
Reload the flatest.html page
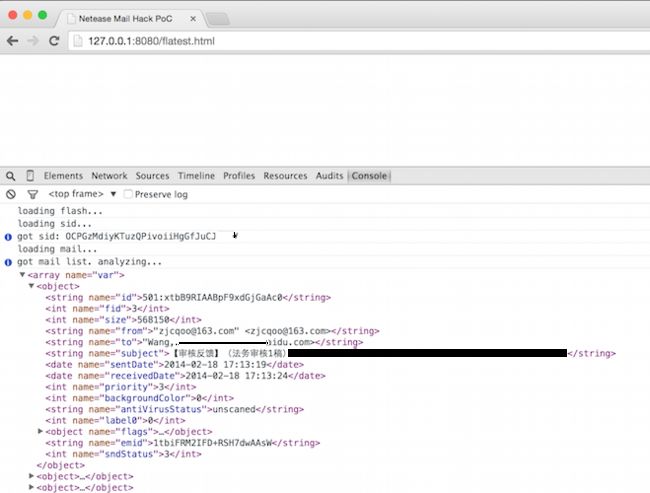click(54, 41)
